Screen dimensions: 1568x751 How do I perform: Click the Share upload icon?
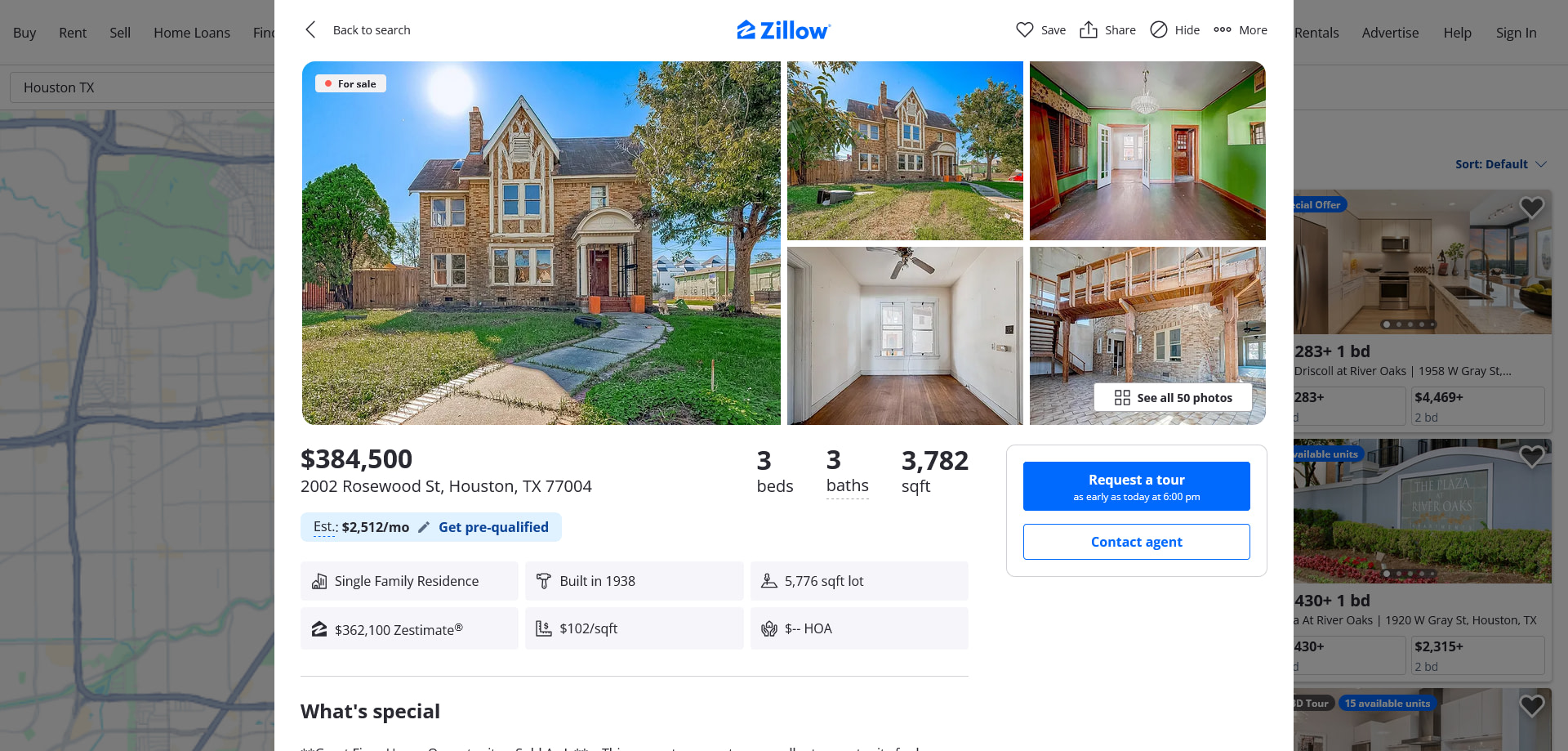(x=1088, y=30)
